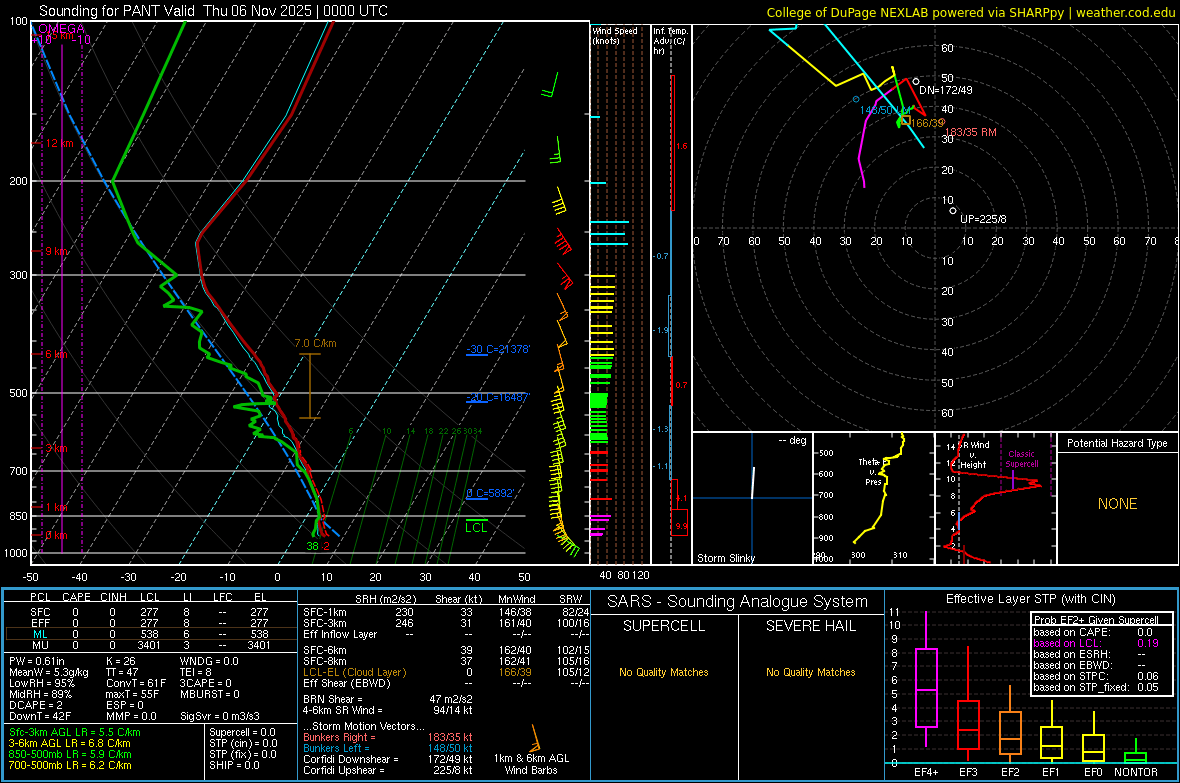Click the 1km & 6km AGL wind barbs icon
This screenshot has width=1180, height=783.
tap(535, 741)
